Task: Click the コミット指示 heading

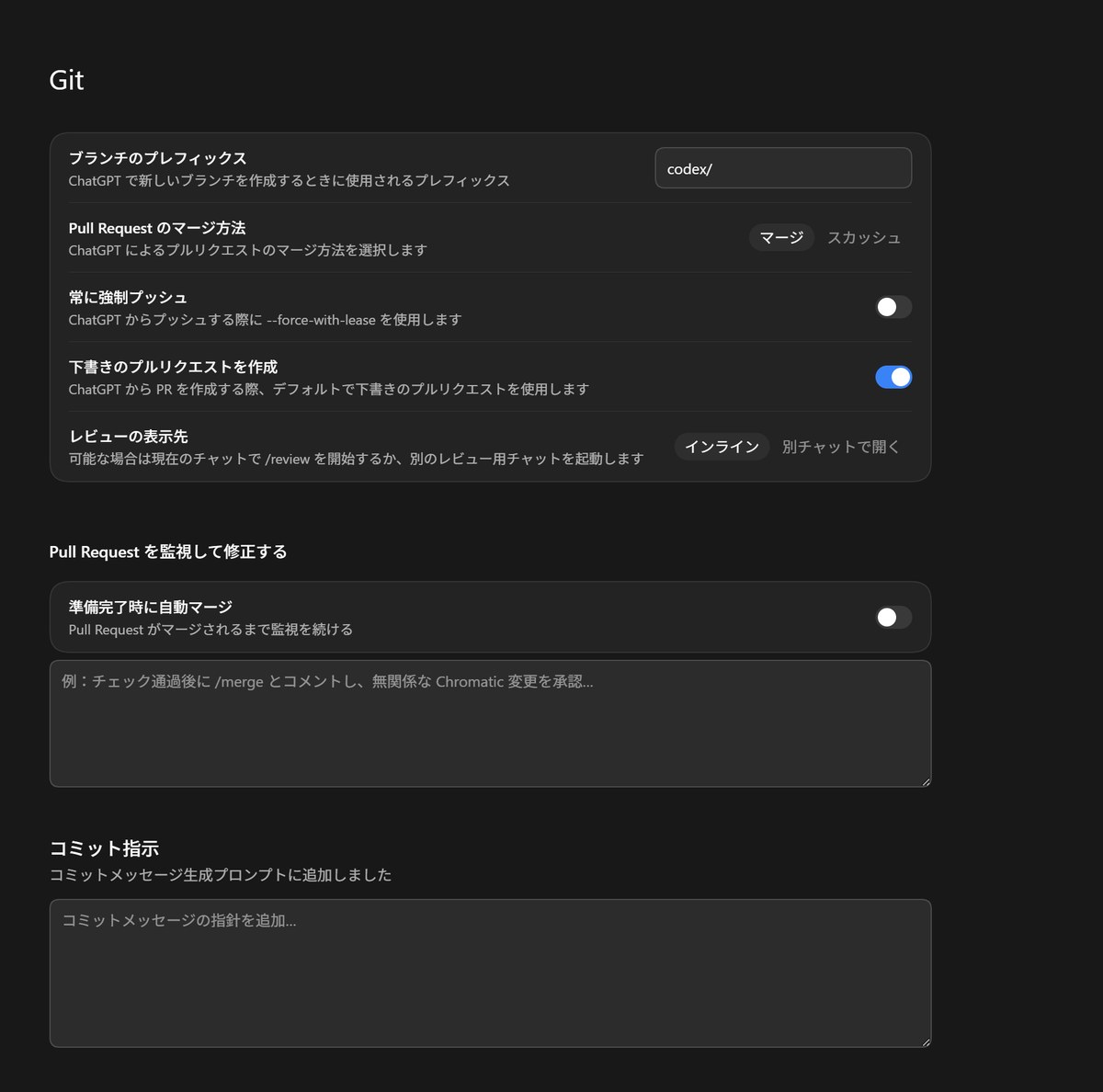Action: (x=104, y=848)
